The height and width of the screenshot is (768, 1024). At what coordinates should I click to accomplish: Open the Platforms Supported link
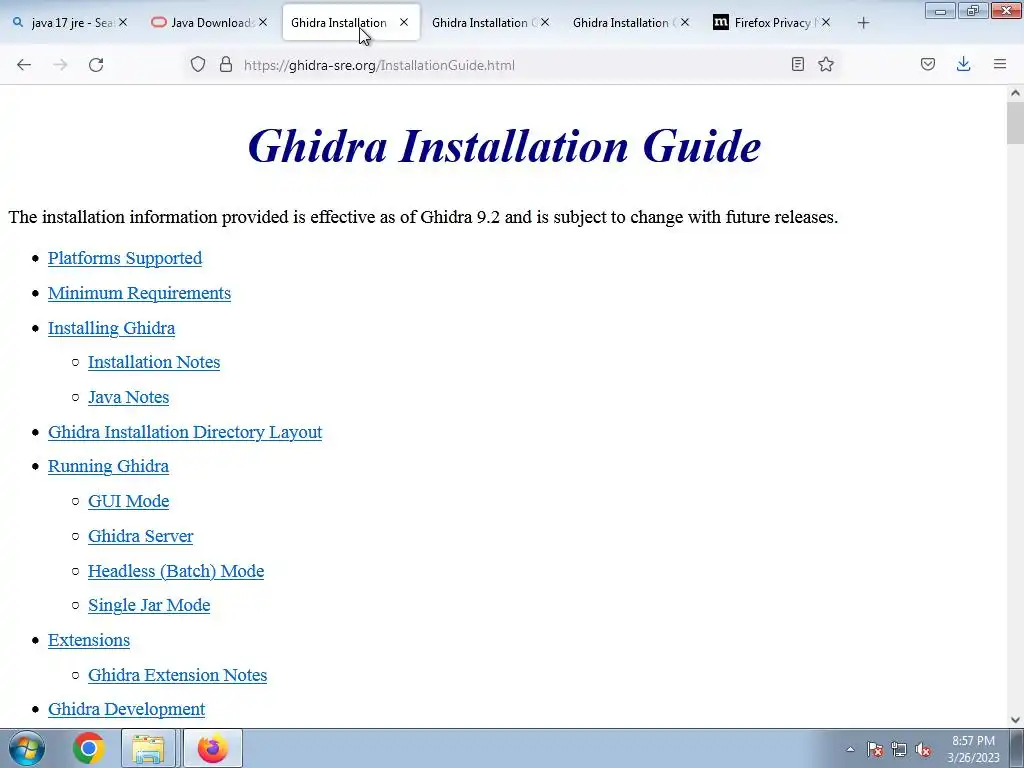coord(125,258)
